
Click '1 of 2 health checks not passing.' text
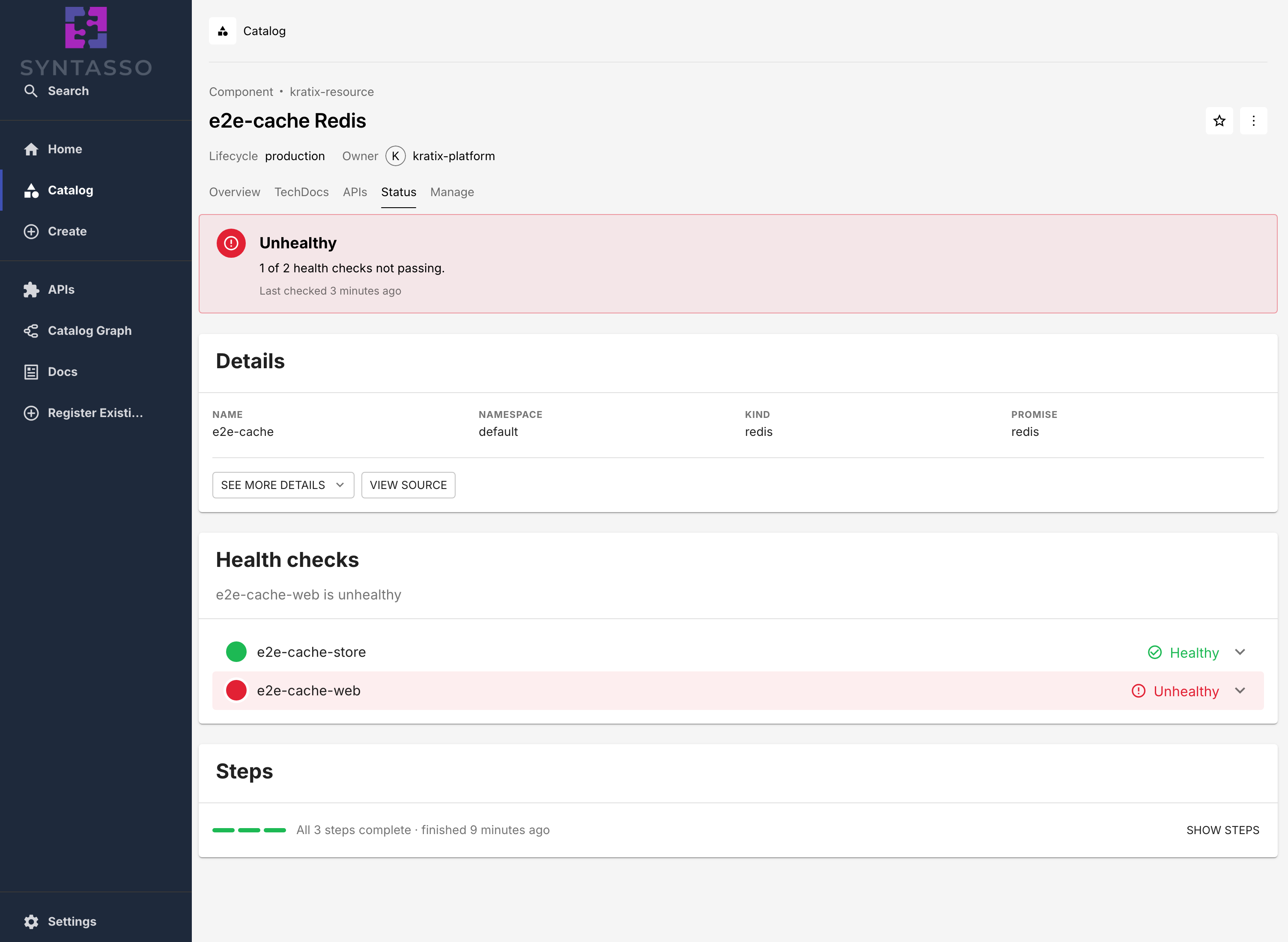pyautogui.click(x=352, y=268)
